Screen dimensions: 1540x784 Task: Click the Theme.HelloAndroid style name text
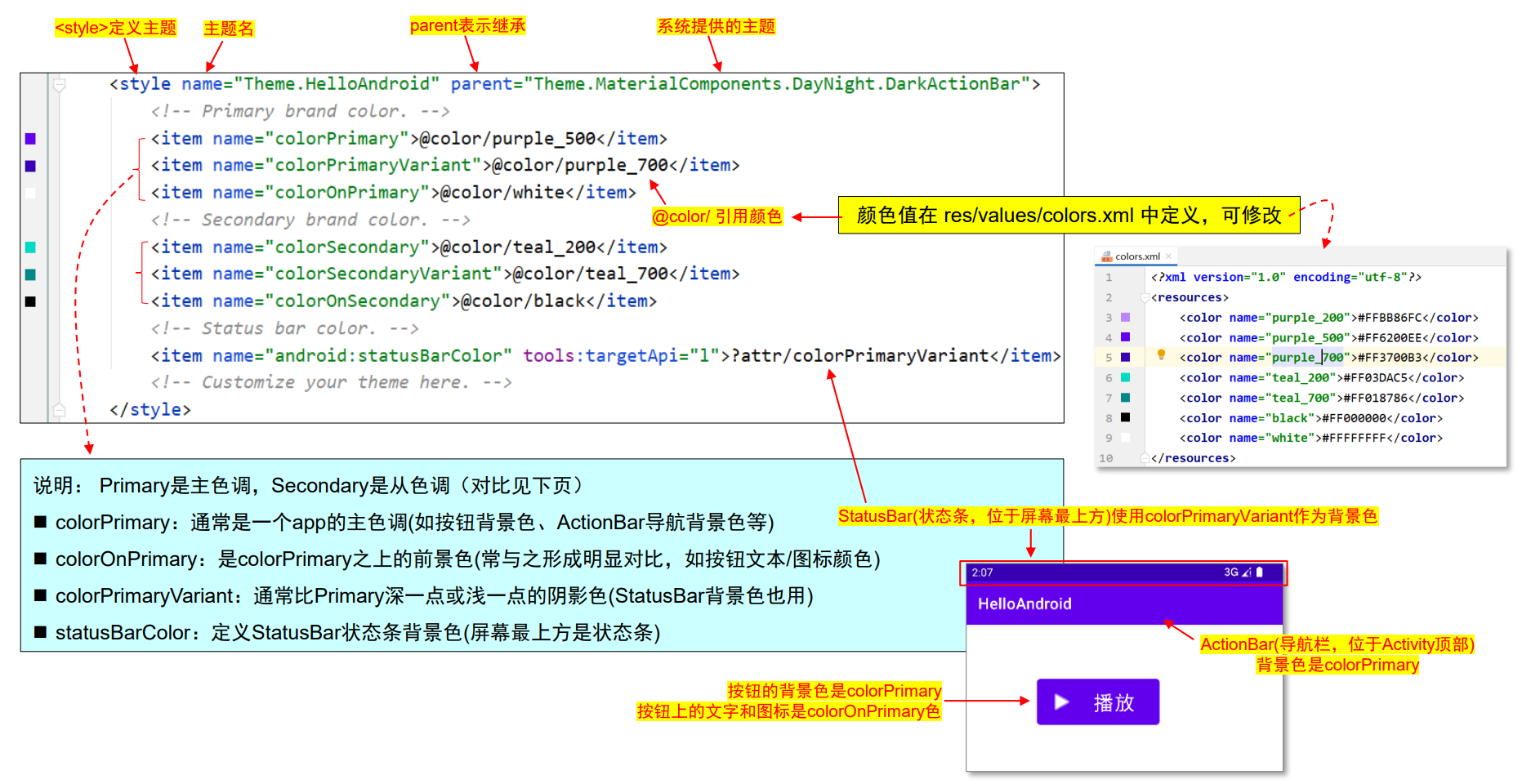(337, 84)
